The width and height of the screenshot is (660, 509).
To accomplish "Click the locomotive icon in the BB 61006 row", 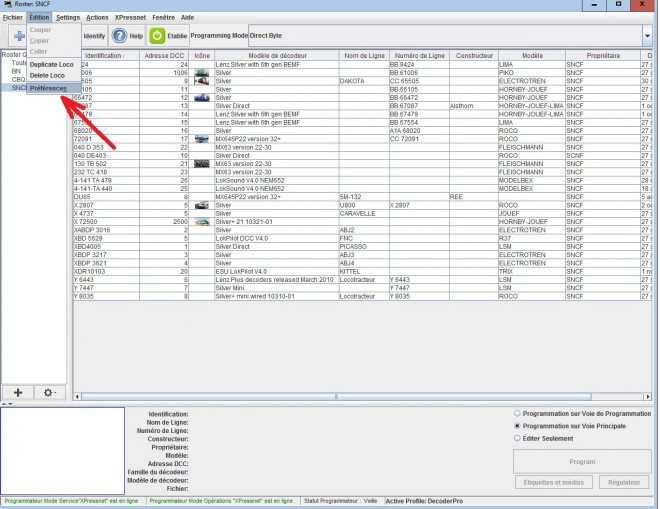I will (x=202, y=73).
